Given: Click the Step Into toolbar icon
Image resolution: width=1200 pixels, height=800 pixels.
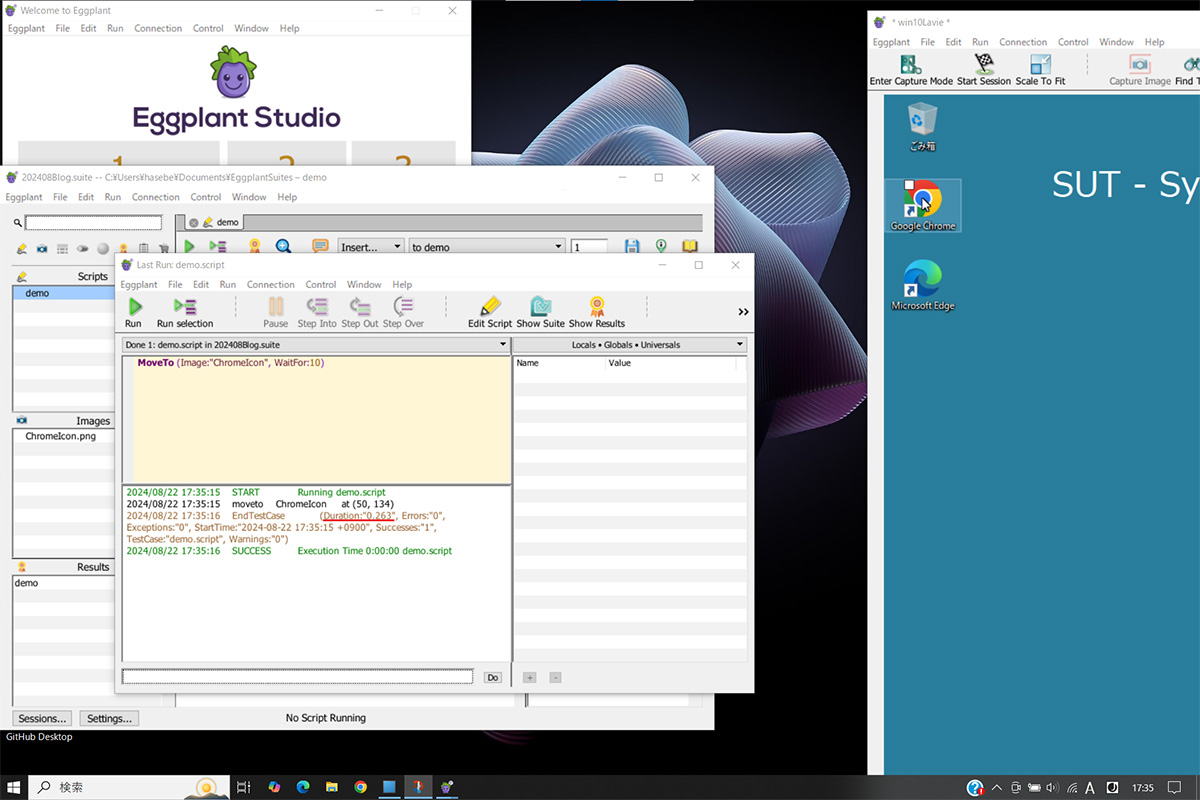Looking at the screenshot, I should (x=317, y=307).
